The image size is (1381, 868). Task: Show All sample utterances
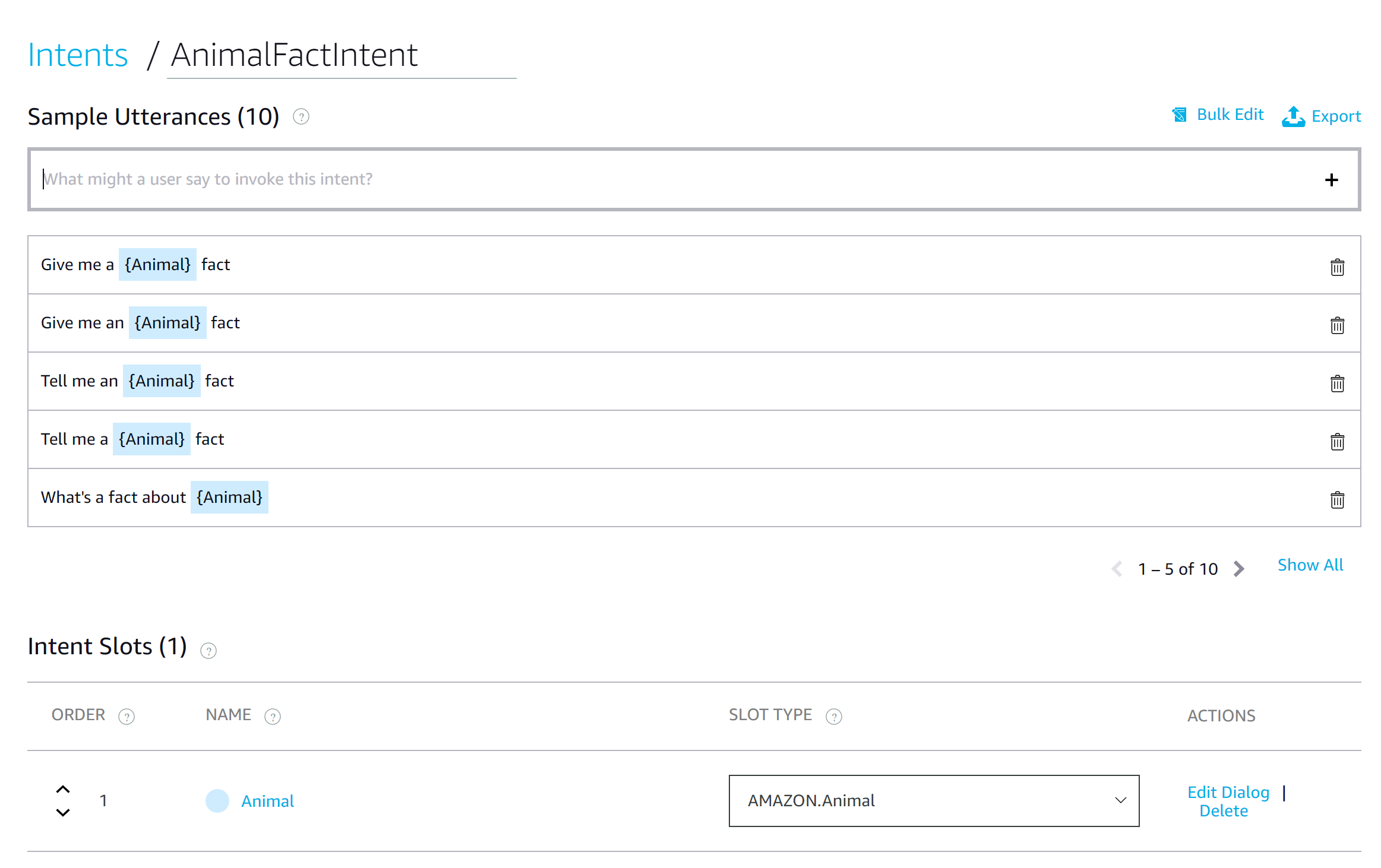[x=1310, y=565]
